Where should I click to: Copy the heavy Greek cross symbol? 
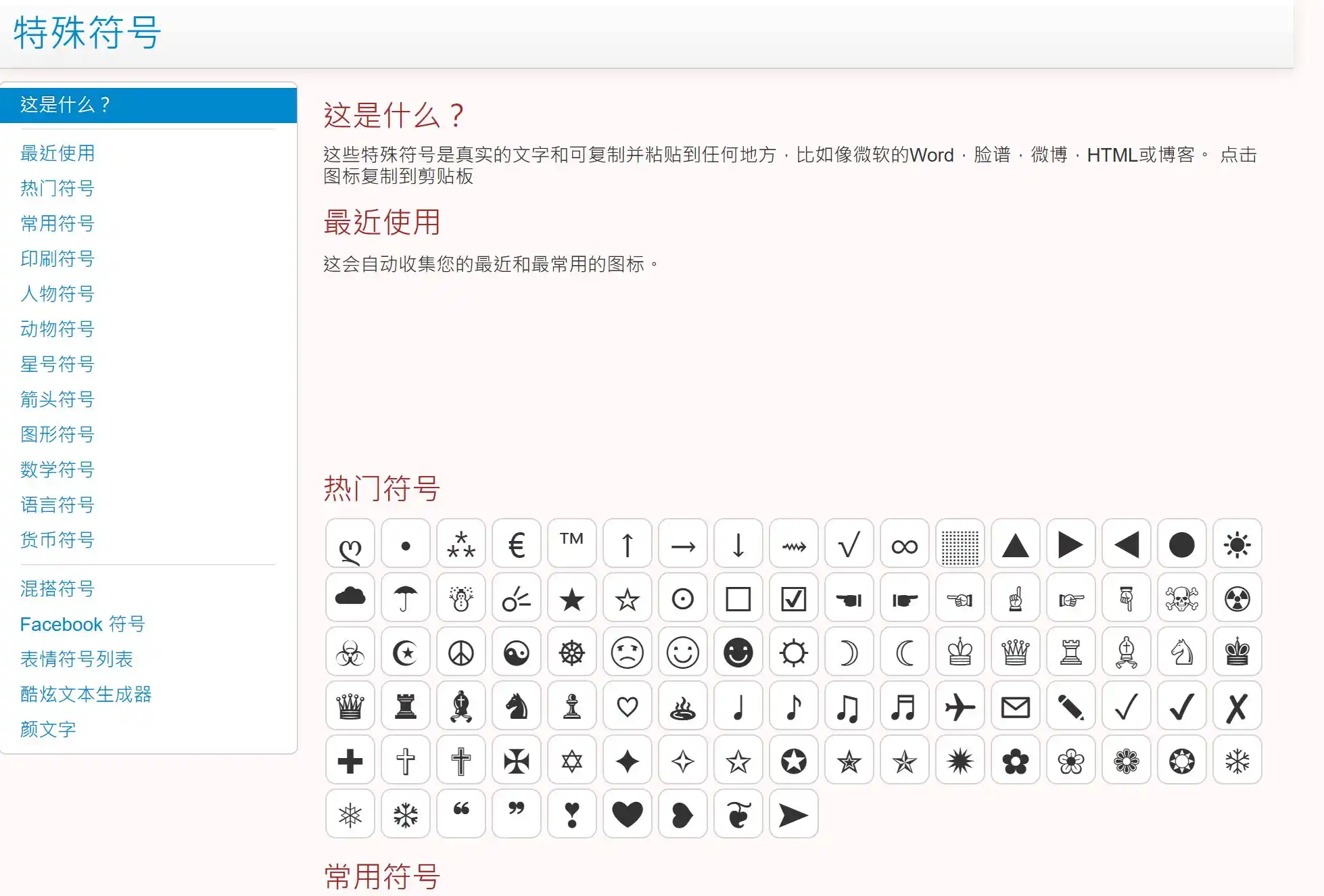point(350,760)
